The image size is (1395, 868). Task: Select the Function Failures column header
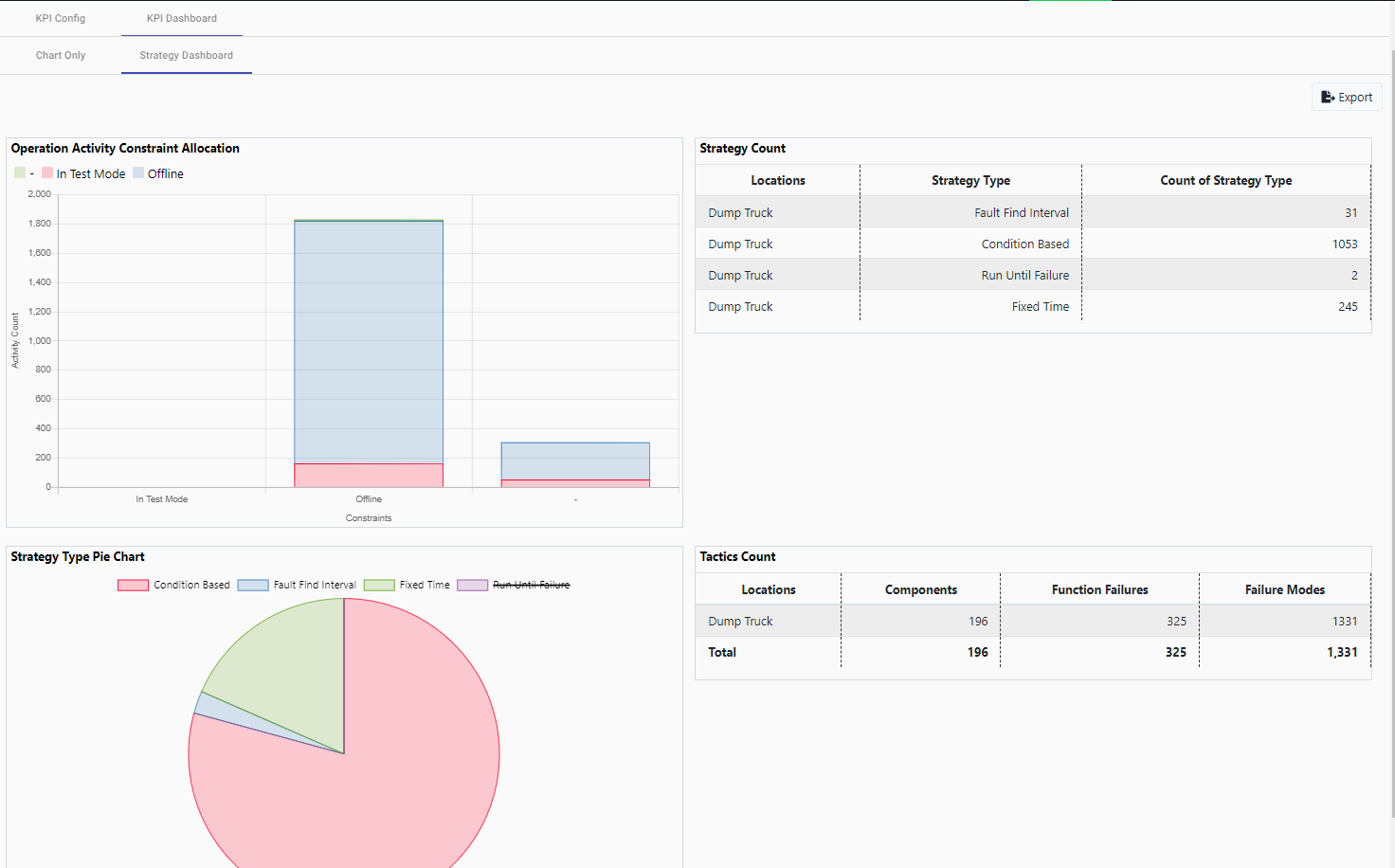1099,589
